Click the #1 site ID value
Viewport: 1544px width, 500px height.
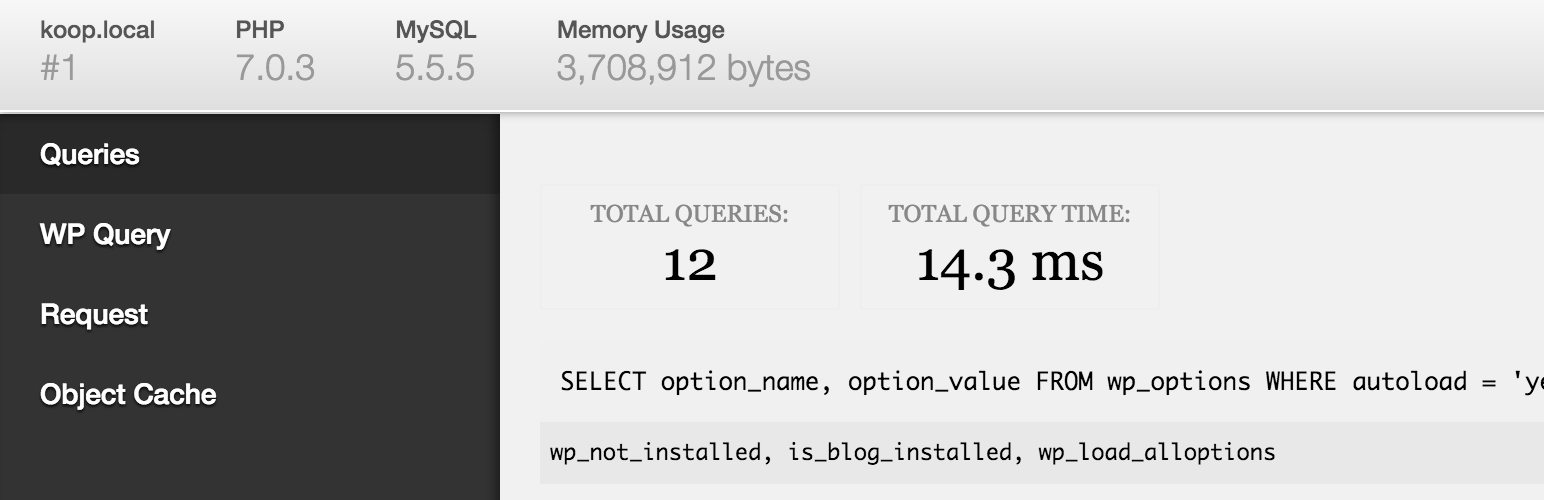pyautogui.click(x=58, y=69)
